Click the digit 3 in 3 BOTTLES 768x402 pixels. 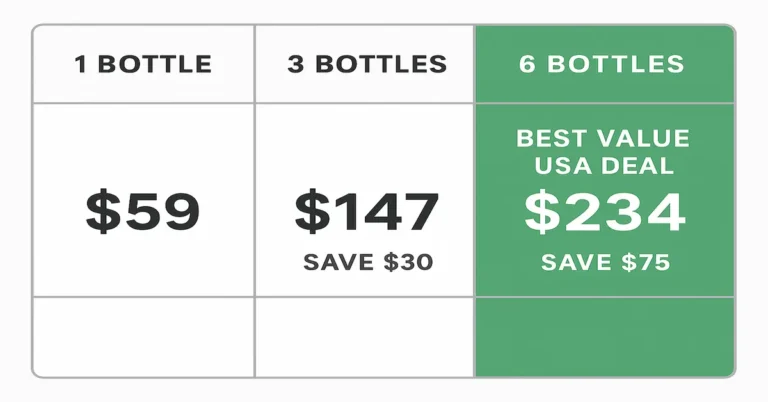[x=295, y=65]
